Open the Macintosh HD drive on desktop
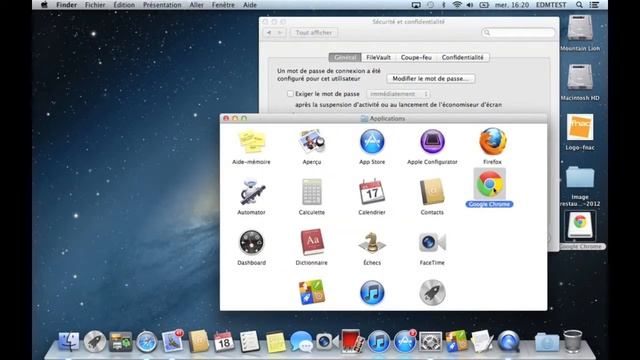This screenshot has height=360, width=640. coord(580,78)
